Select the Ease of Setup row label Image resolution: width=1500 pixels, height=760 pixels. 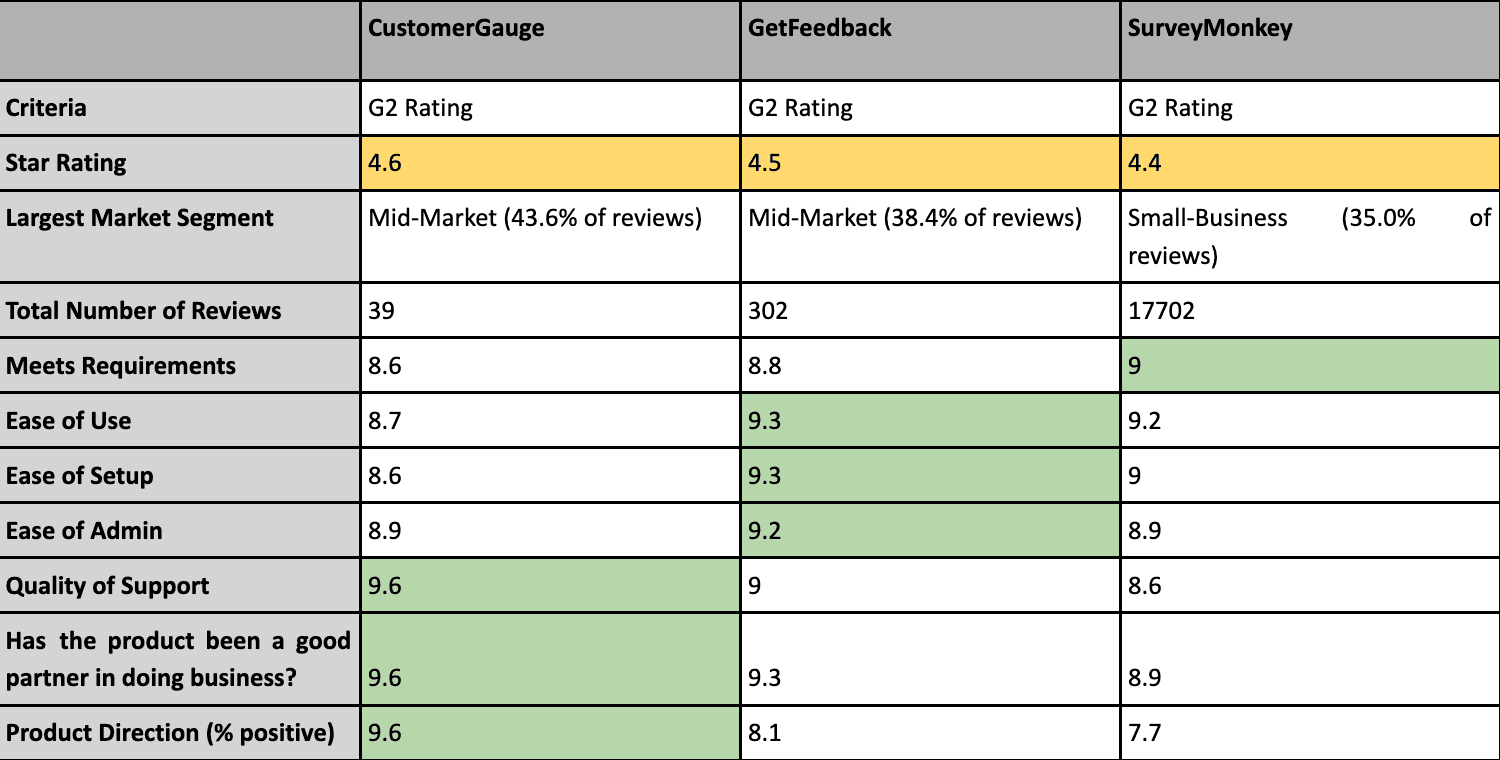[x=80, y=476]
